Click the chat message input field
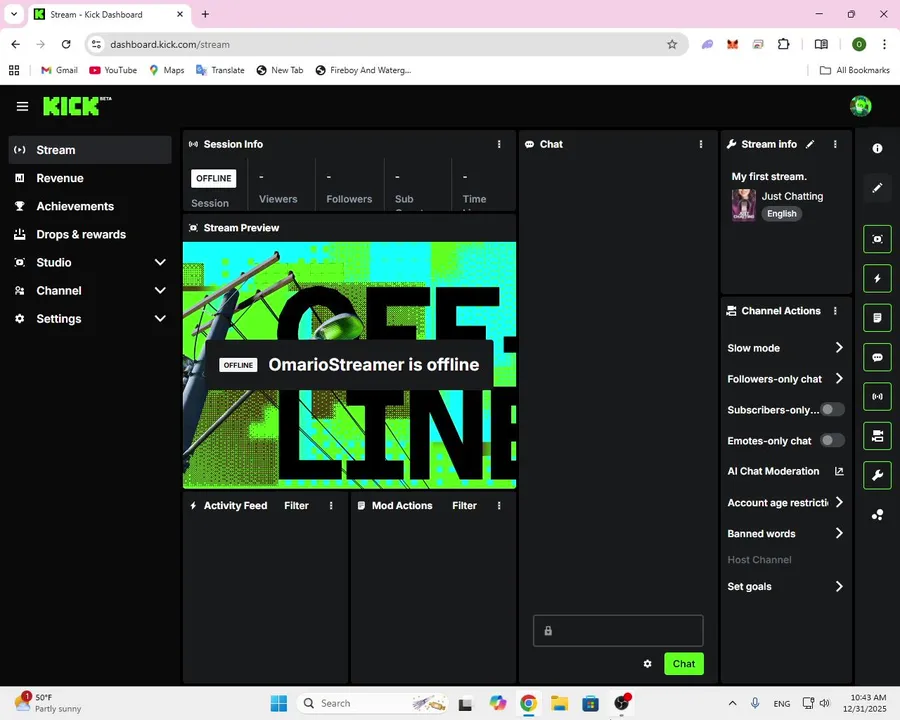 tap(618, 630)
